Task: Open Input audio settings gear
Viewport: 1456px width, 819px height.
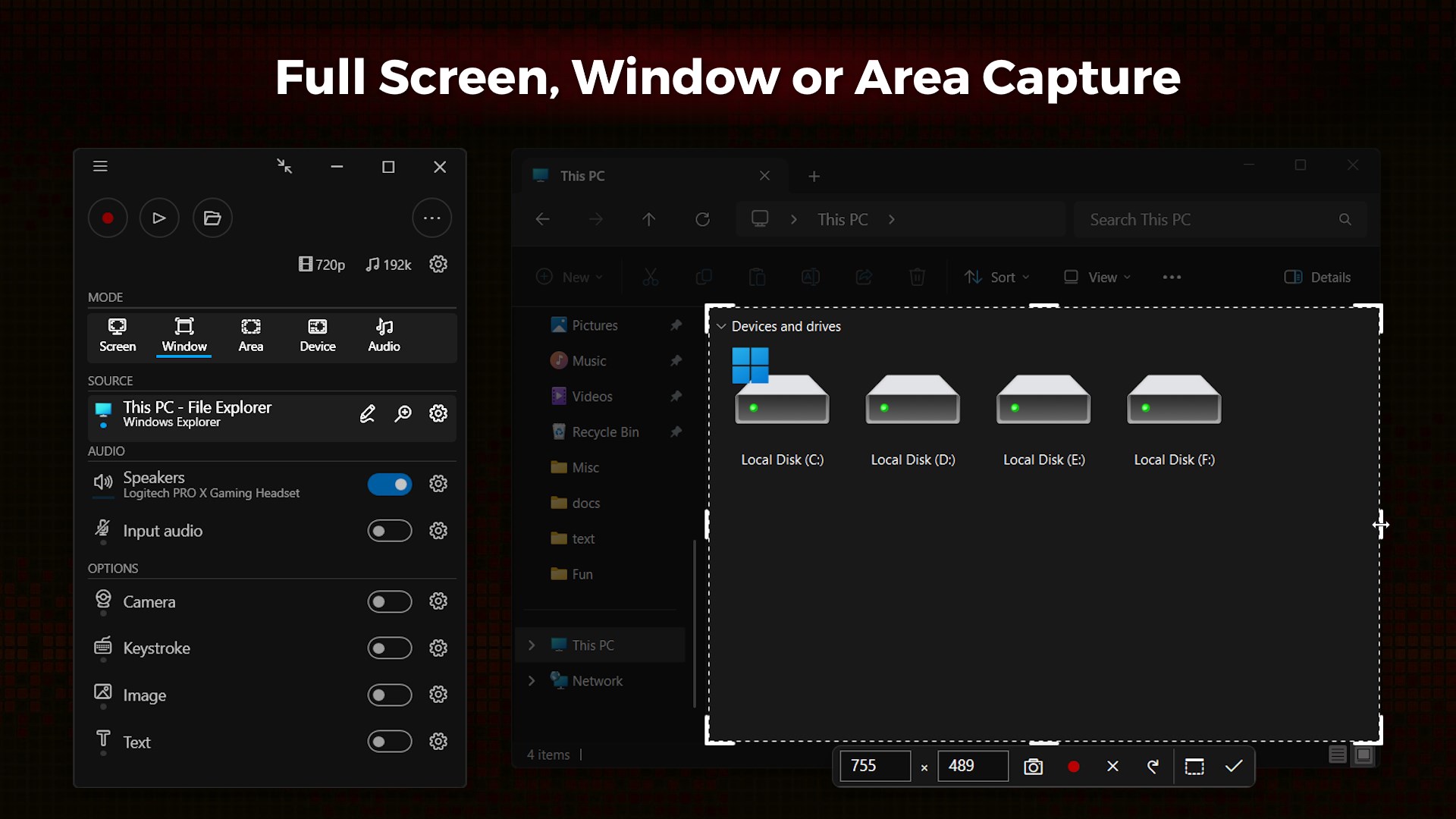Action: 438,531
